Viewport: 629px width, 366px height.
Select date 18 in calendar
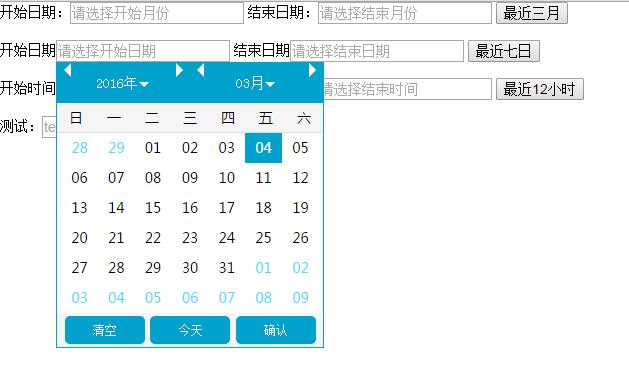pyautogui.click(x=264, y=208)
